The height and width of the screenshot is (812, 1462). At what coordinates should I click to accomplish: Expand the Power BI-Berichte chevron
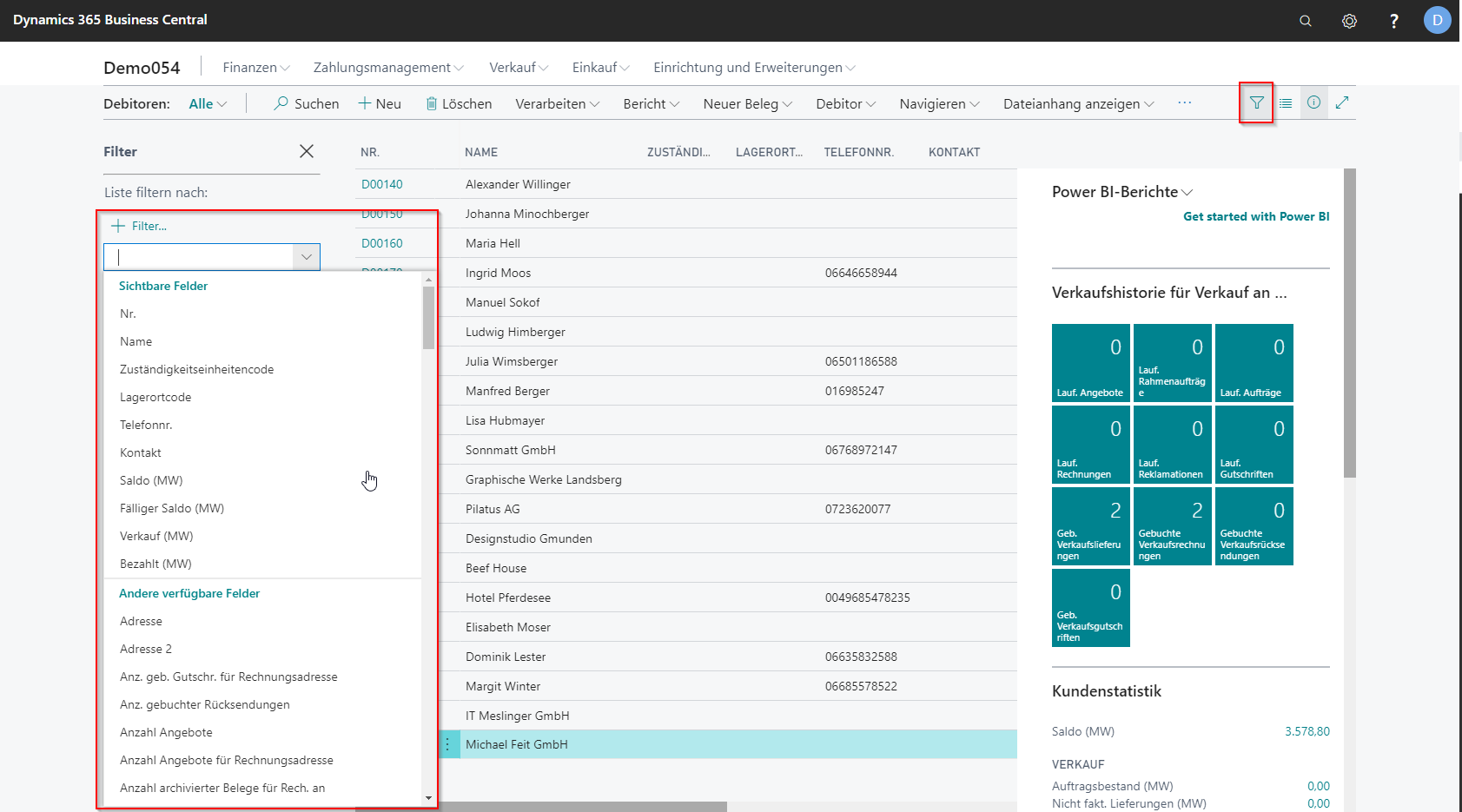point(1187,192)
